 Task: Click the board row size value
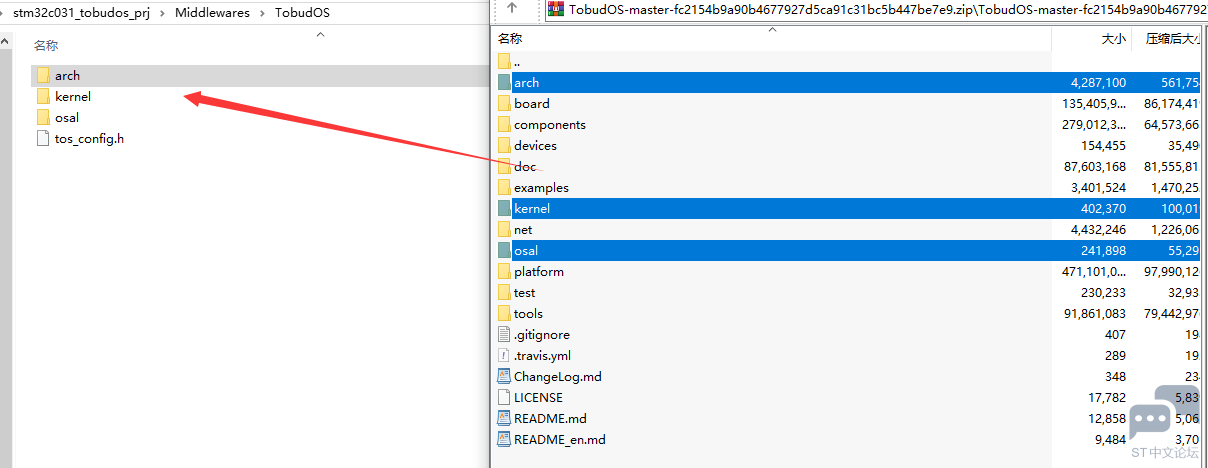(x=1094, y=103)
